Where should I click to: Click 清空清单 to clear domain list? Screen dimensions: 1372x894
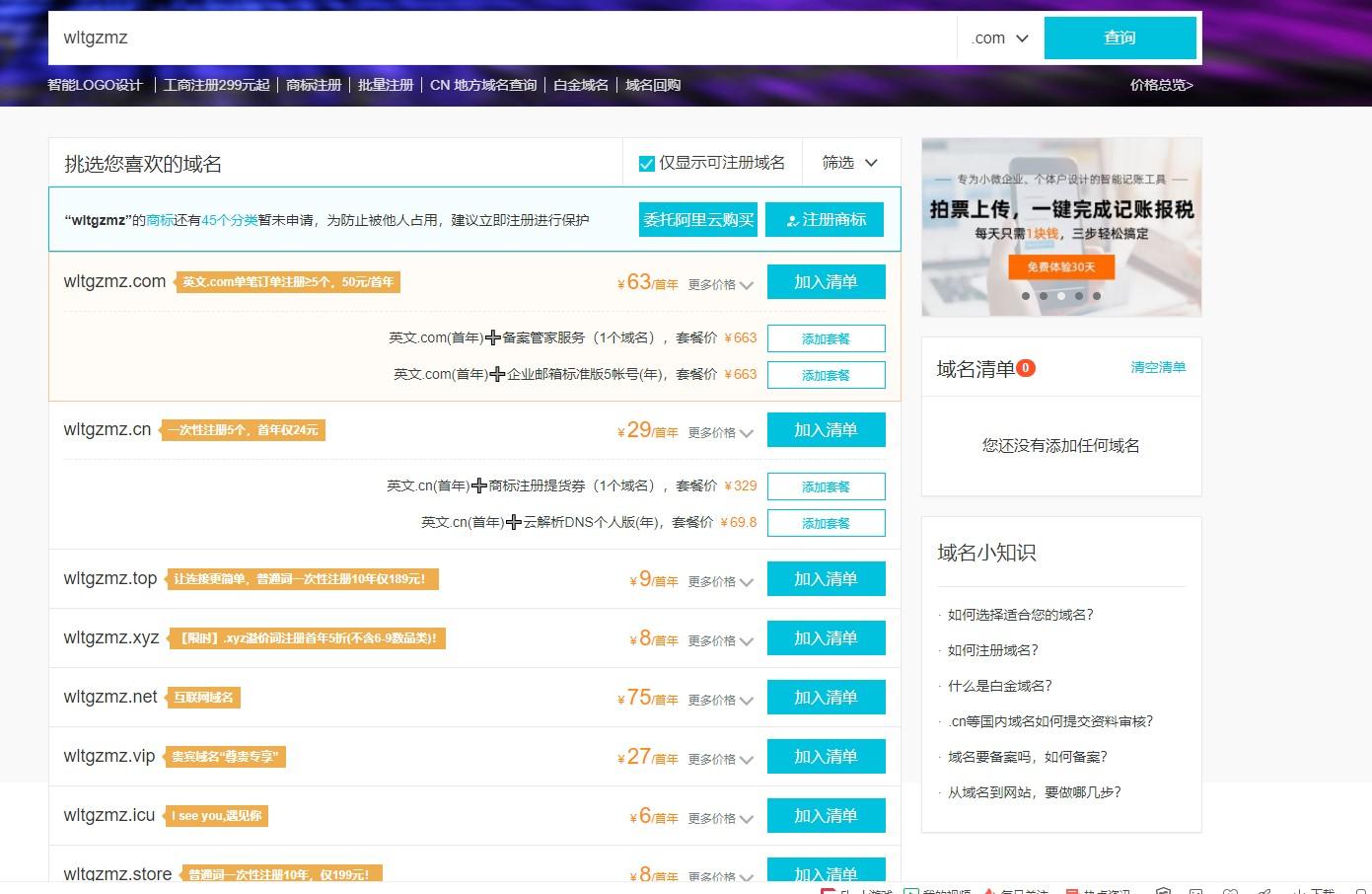coord(1158,367)
